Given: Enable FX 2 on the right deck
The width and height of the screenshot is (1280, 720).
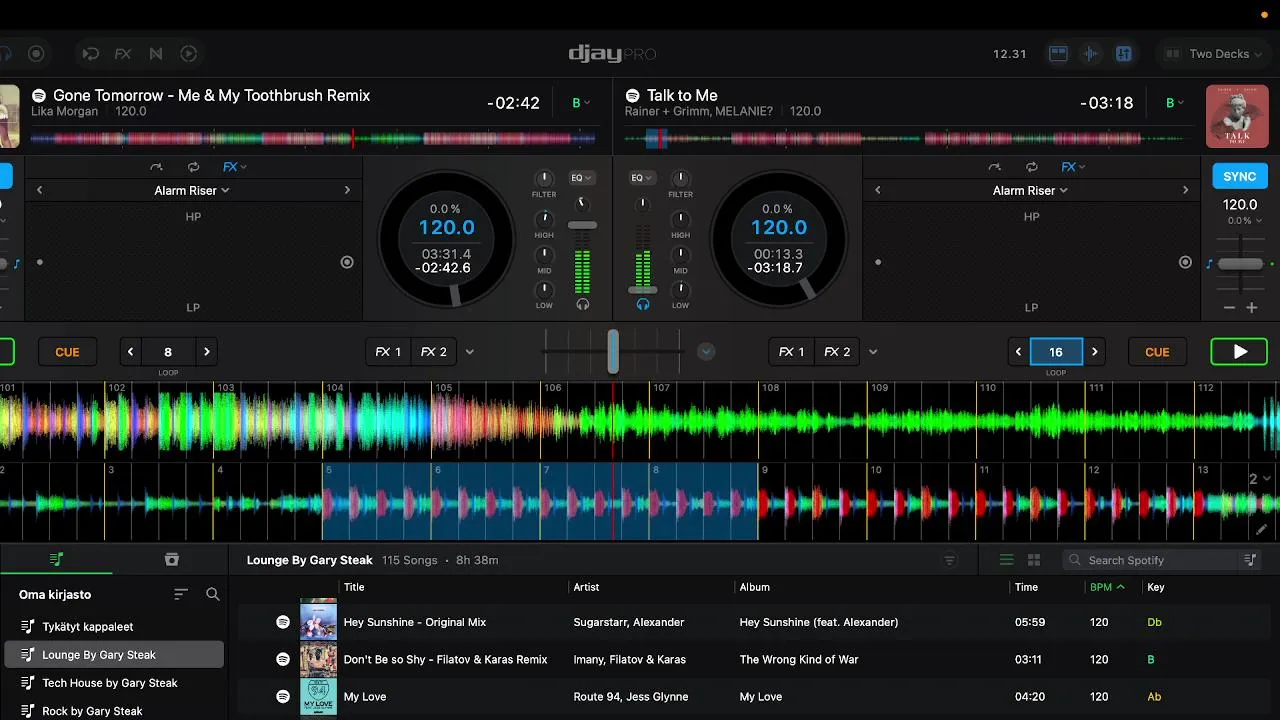Looking at the screenshot, I should (x=837, y=352).
